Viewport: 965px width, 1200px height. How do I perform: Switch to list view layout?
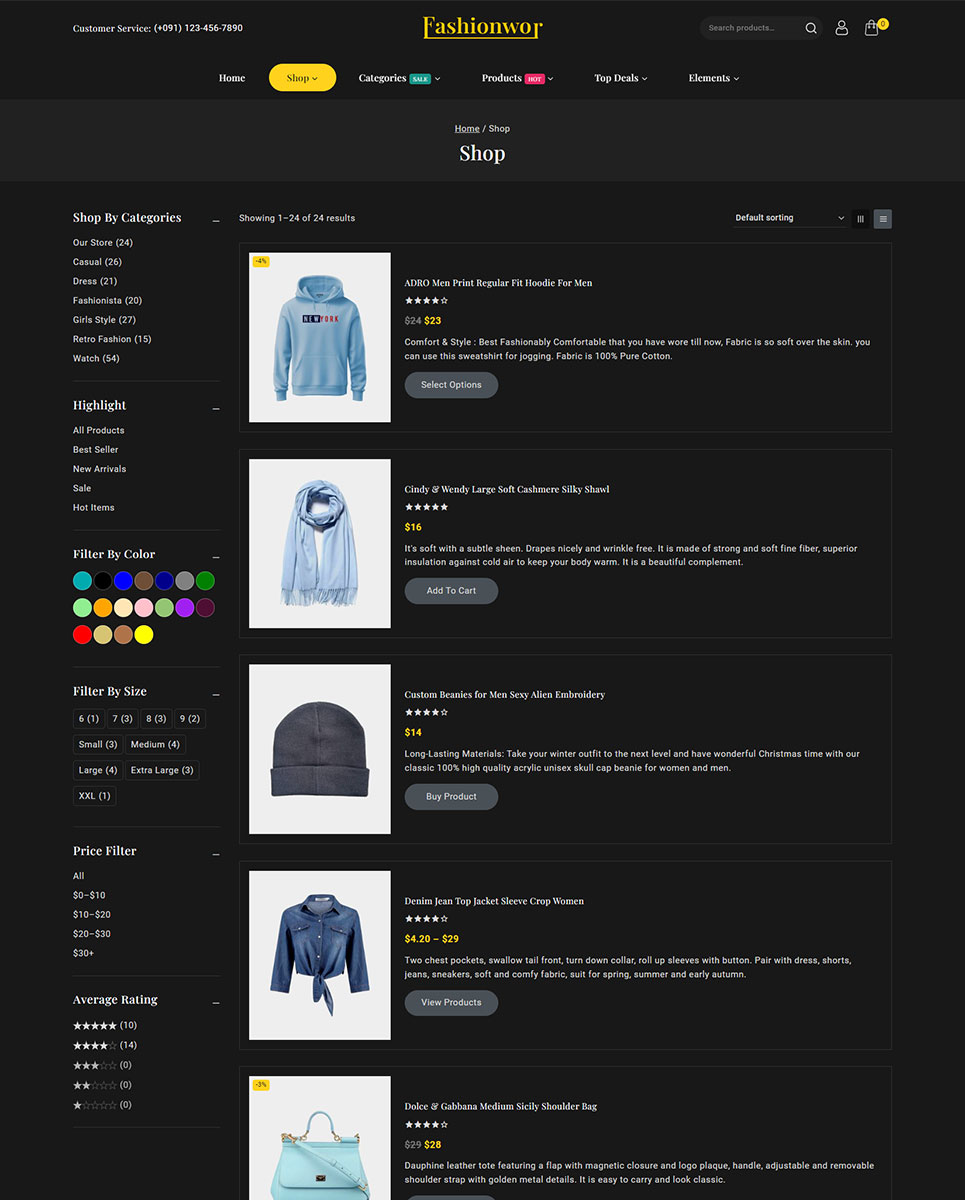click(x=882, y=219)
